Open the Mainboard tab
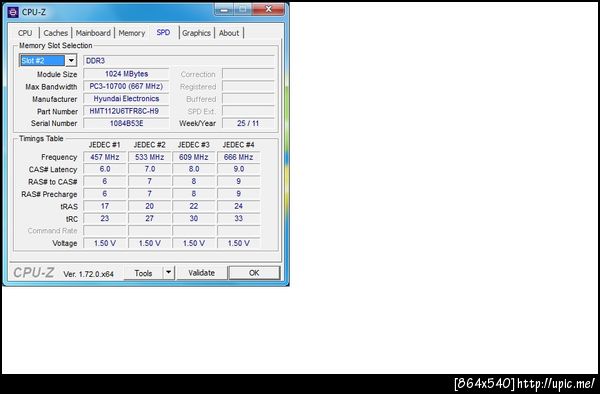This screenshot has height=394, width=600. [93, 33]
